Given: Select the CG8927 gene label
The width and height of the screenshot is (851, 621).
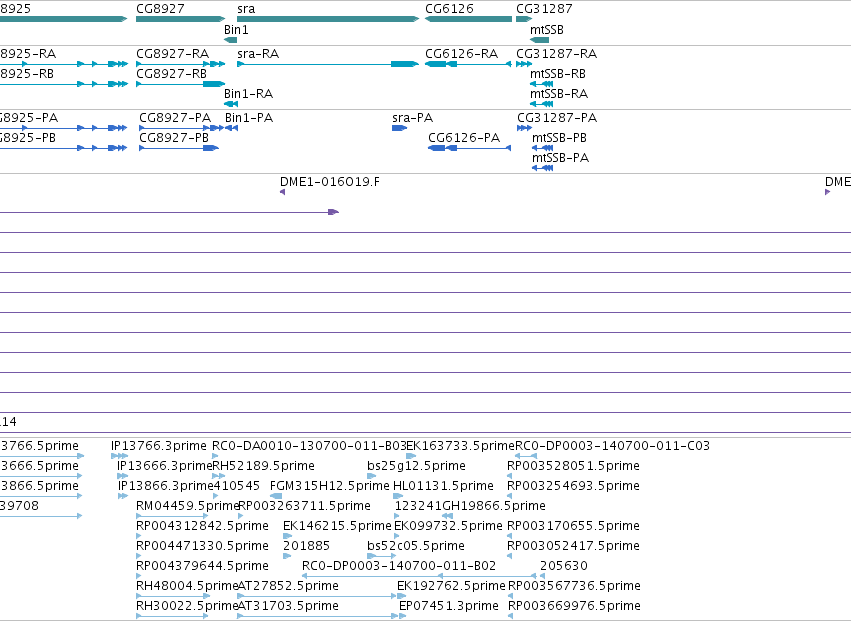Looking at the screenshot, I should [160, 9].
